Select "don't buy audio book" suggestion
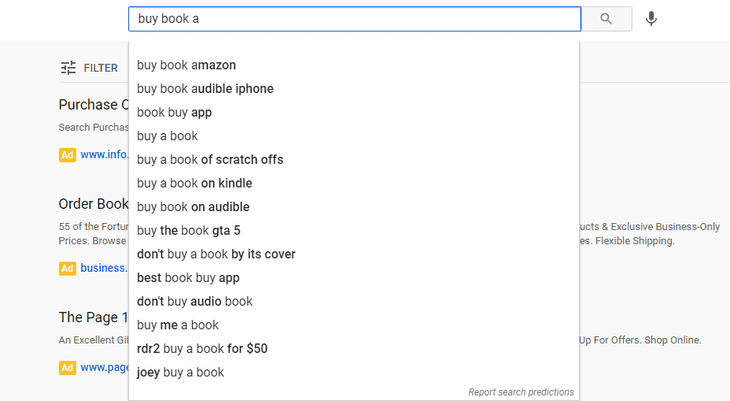730x401 pixels. (194, 301)
